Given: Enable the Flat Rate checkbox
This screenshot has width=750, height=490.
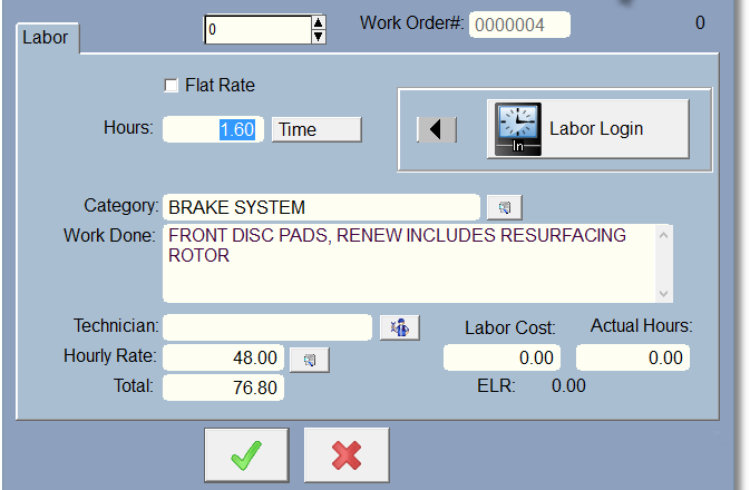Looking at the screenshot, I should [171, 86].
